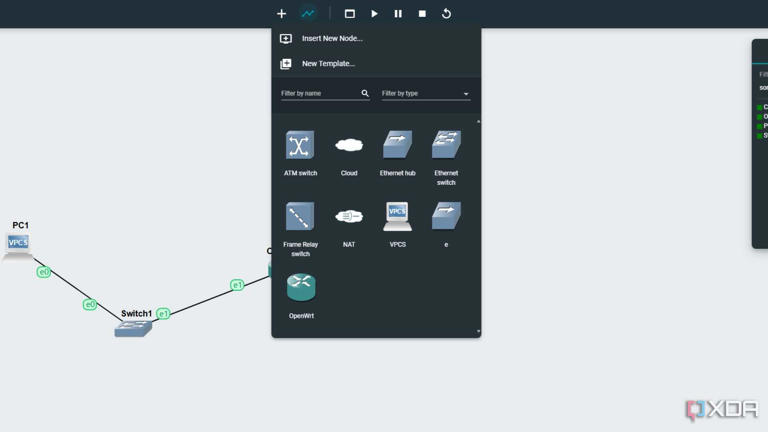Click the draw link toolbar icon
768x432 pixels.
(x=308, y=14)
